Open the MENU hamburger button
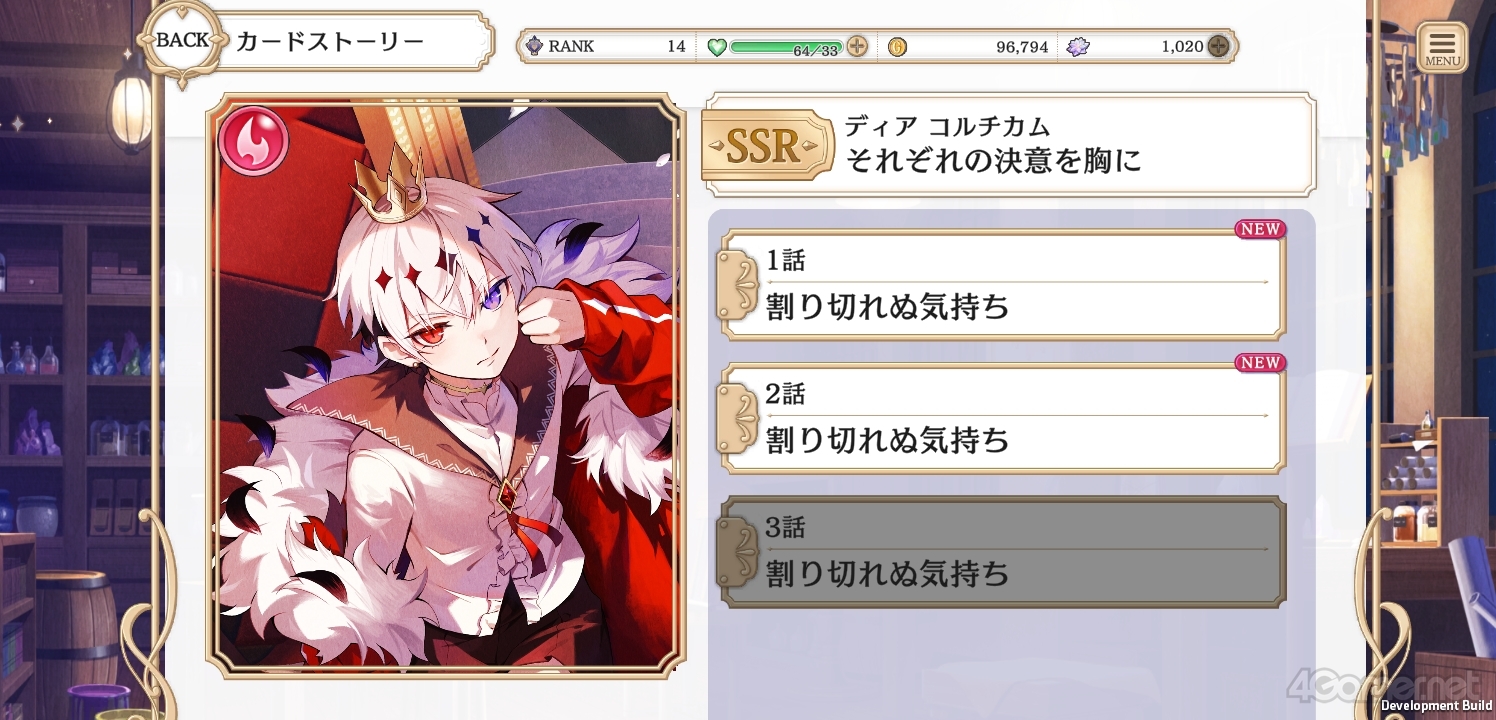The height and width of the screenshot is (720, 1496). 1443,47
